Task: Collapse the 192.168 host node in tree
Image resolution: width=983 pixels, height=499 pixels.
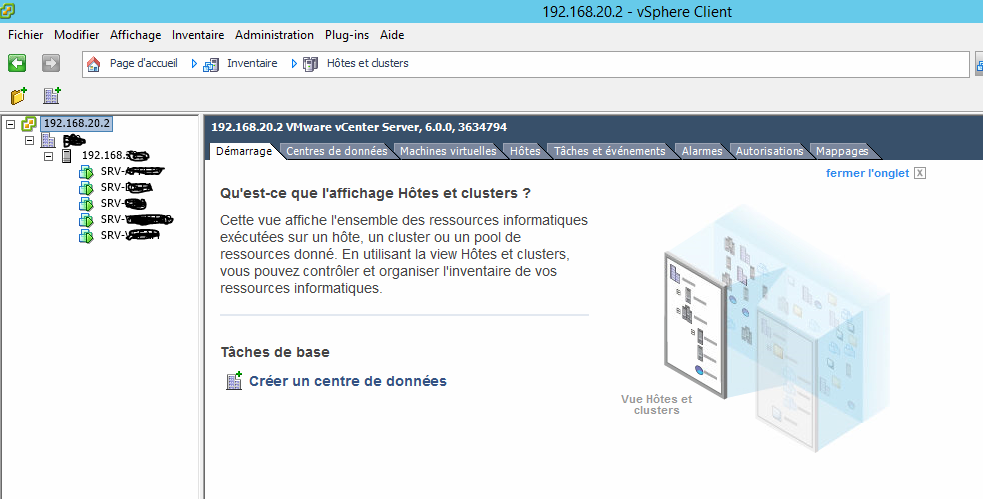Action: click(48, 156)
